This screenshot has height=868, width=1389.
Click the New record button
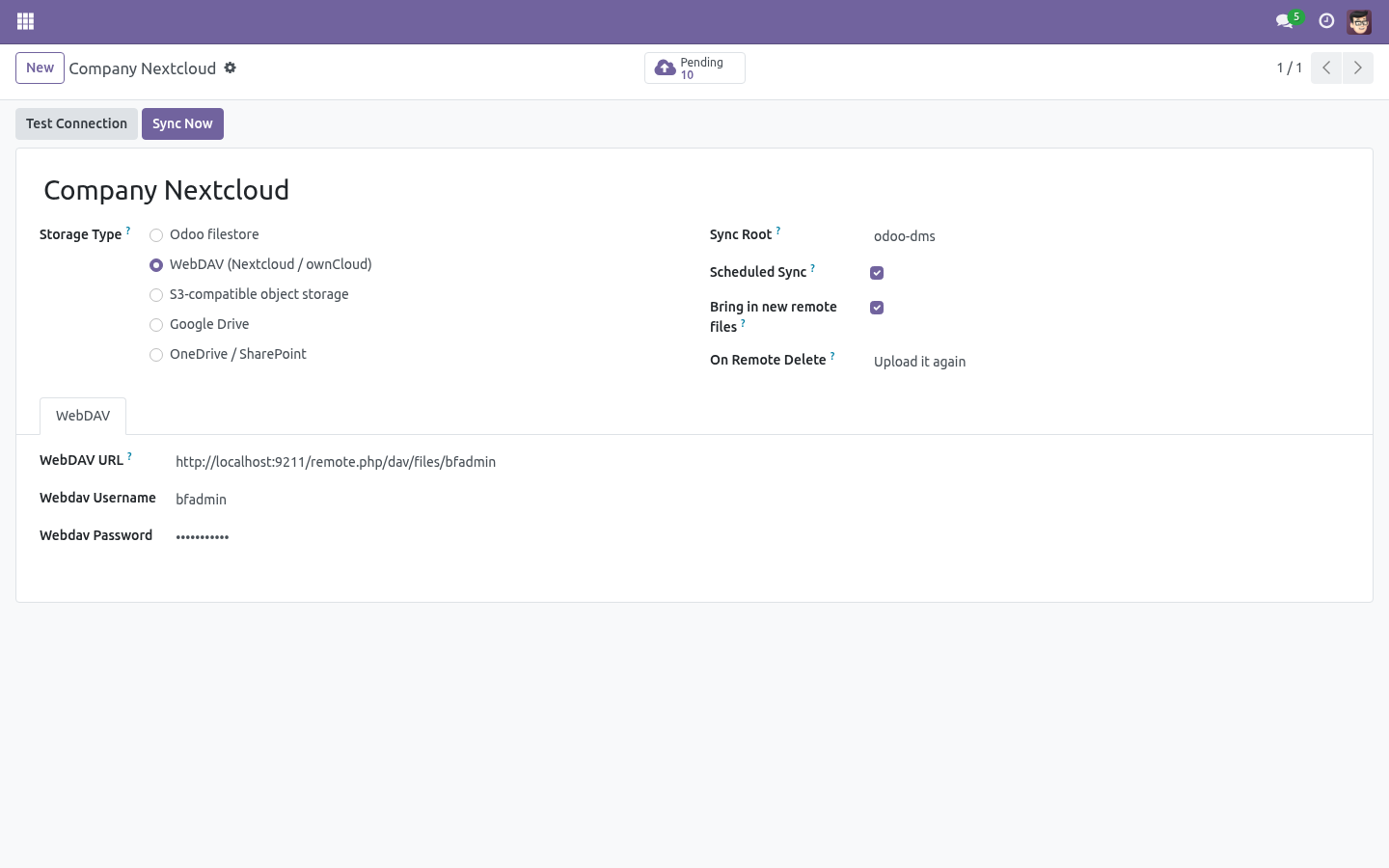point(40,68)
